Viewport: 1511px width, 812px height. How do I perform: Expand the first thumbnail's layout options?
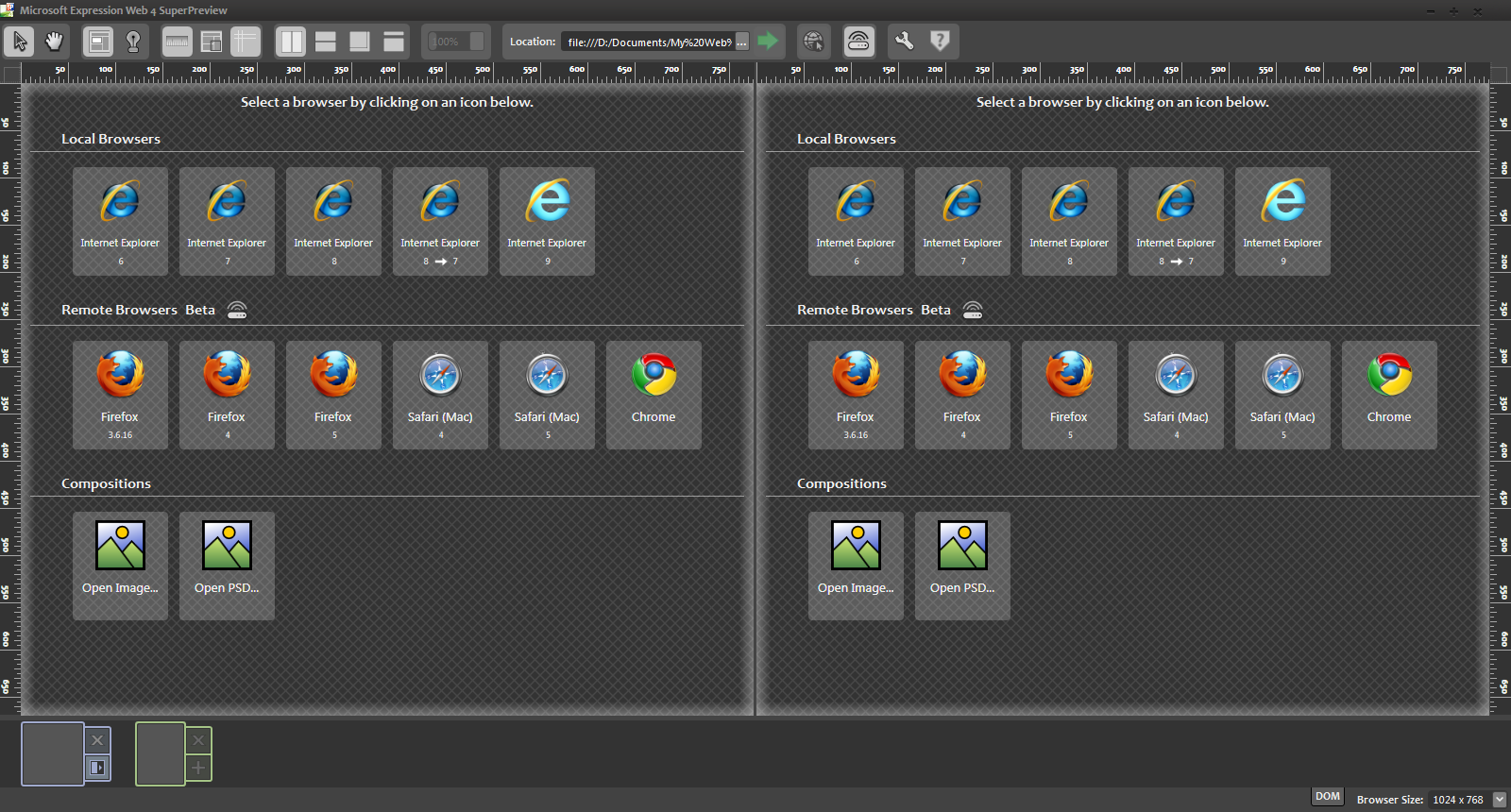coord(97,768)
